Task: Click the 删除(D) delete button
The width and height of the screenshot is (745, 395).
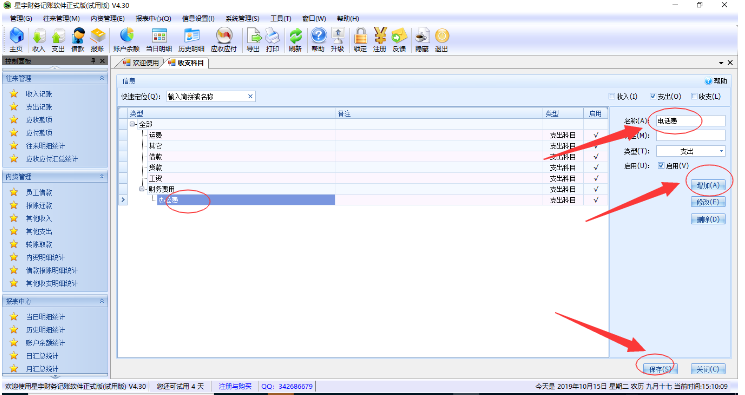Action: [708, 219]
